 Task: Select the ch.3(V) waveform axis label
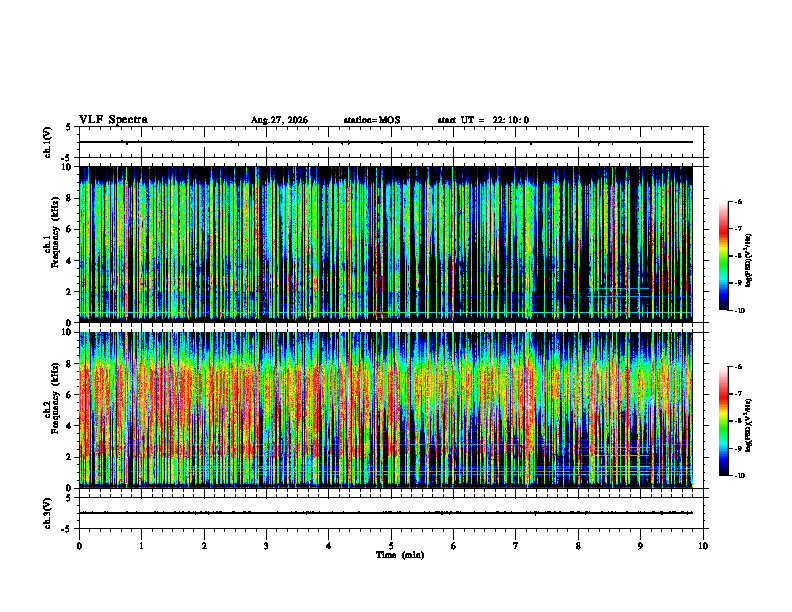(x=47, y=513)
